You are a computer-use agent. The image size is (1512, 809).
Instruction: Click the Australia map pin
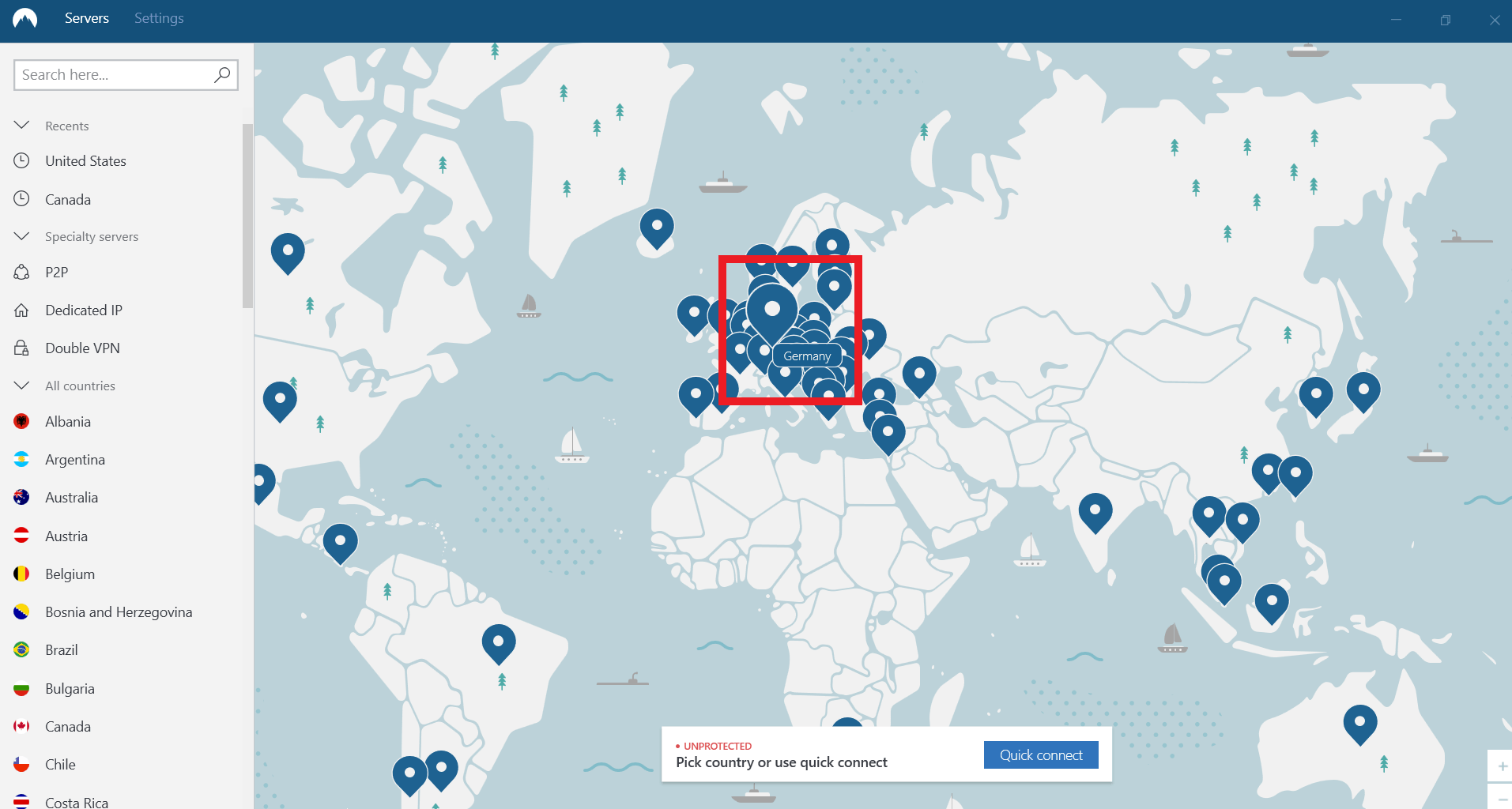pos(1360,724)
